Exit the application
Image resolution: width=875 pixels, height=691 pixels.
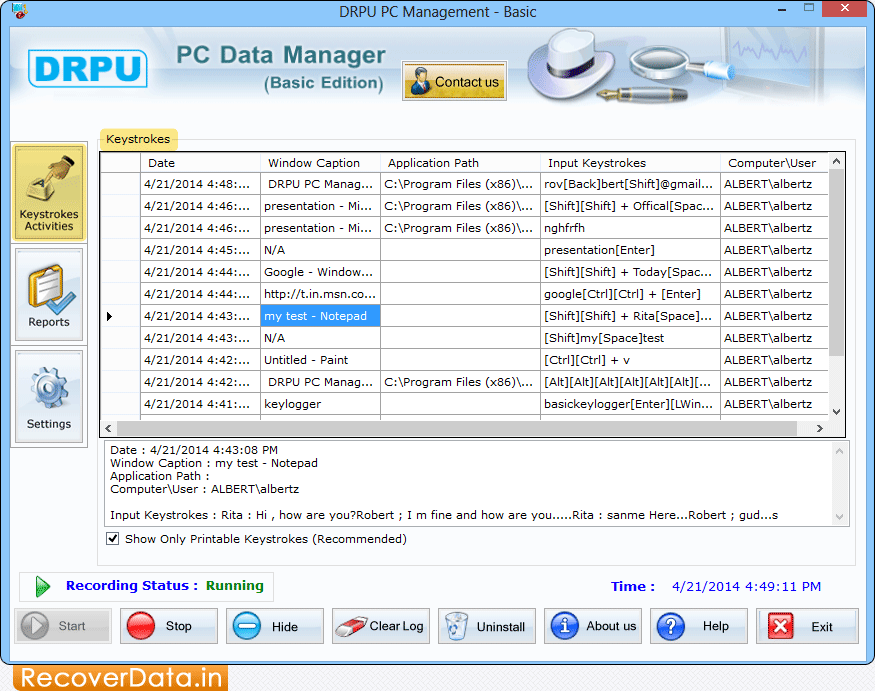click(807, 626)
